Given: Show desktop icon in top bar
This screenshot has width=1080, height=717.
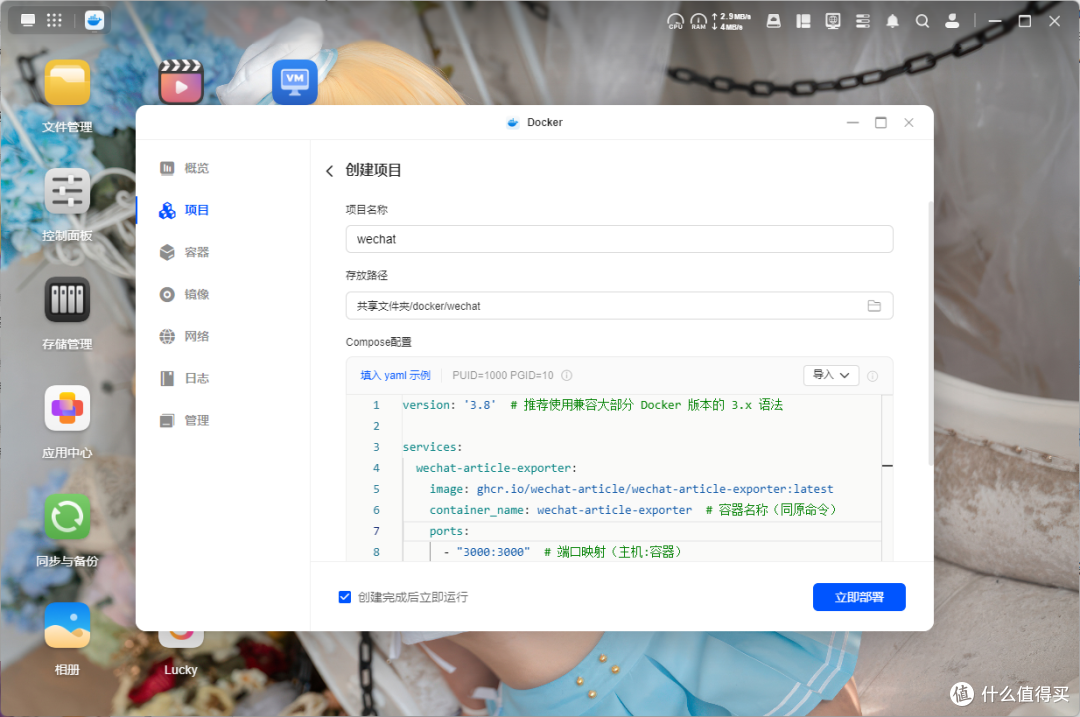Looking at the screenshot, I should [x=28, y=20].
